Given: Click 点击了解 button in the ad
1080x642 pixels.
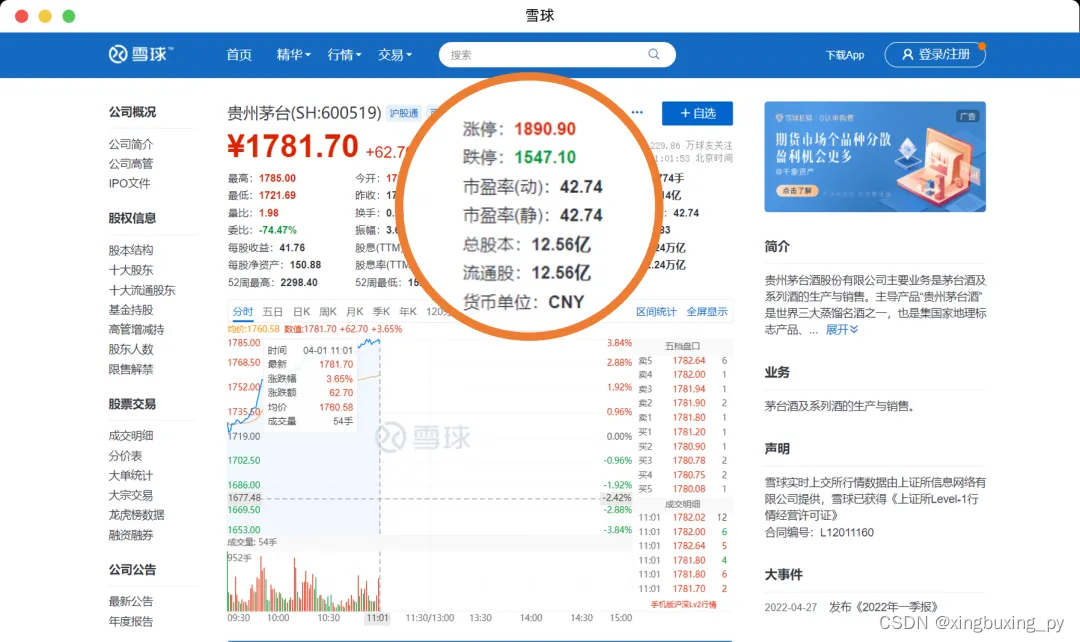Looking at the screenshot, I should [x=797, y=191].
